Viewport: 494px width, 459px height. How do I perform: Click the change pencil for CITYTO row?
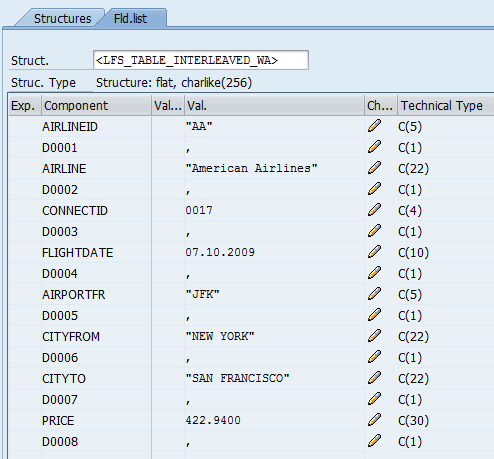(374, 378)
